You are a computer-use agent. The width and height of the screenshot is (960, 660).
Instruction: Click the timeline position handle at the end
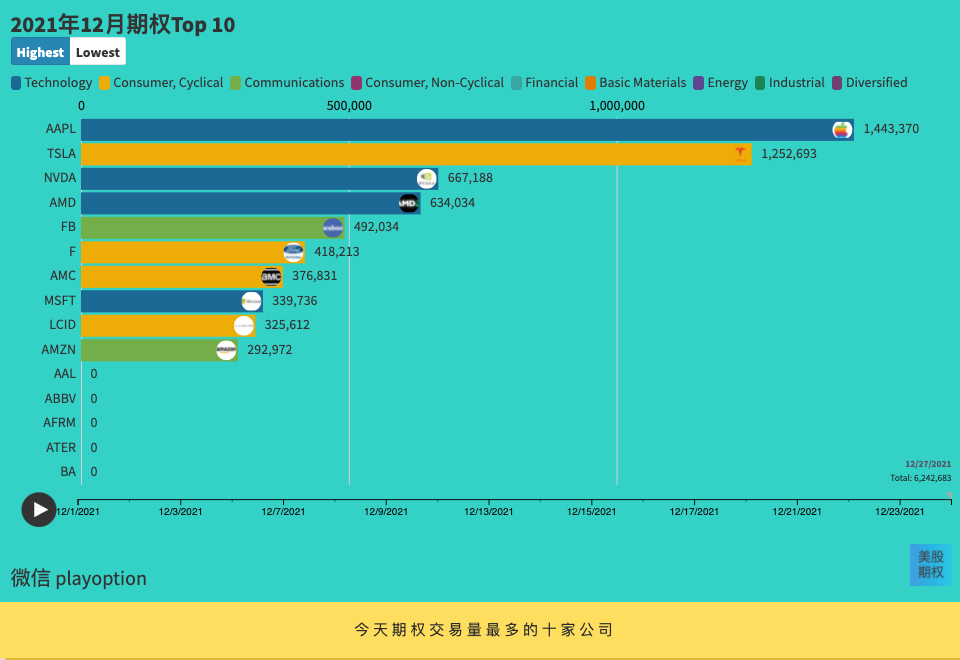pyautogui.click(x=950, y=495)
